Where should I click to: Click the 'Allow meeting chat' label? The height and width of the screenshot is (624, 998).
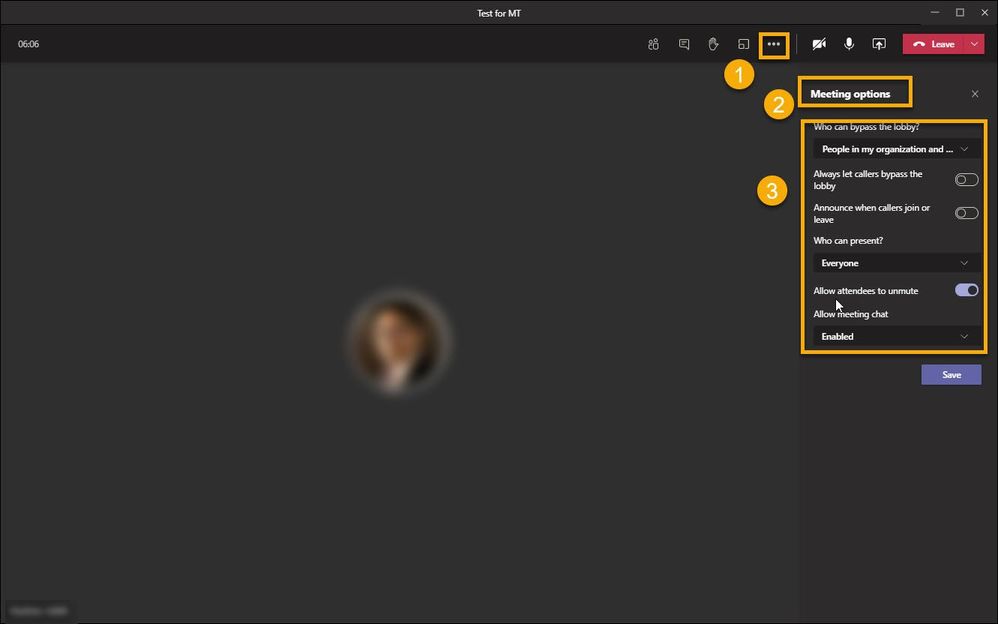tap(850, 314)
